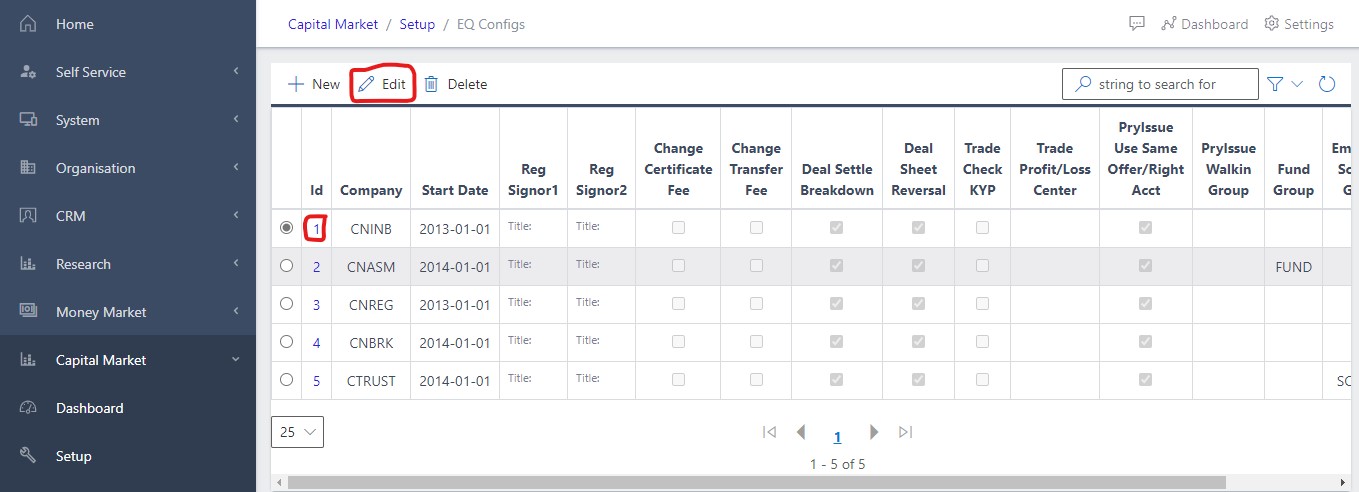
Task: Click the Dashboard graph icon in top header
Action: [1168, 24]
